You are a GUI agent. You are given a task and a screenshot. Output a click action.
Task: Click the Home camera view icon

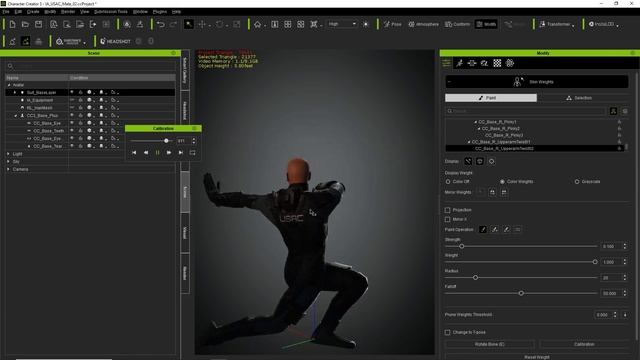[x=258, y=24]
